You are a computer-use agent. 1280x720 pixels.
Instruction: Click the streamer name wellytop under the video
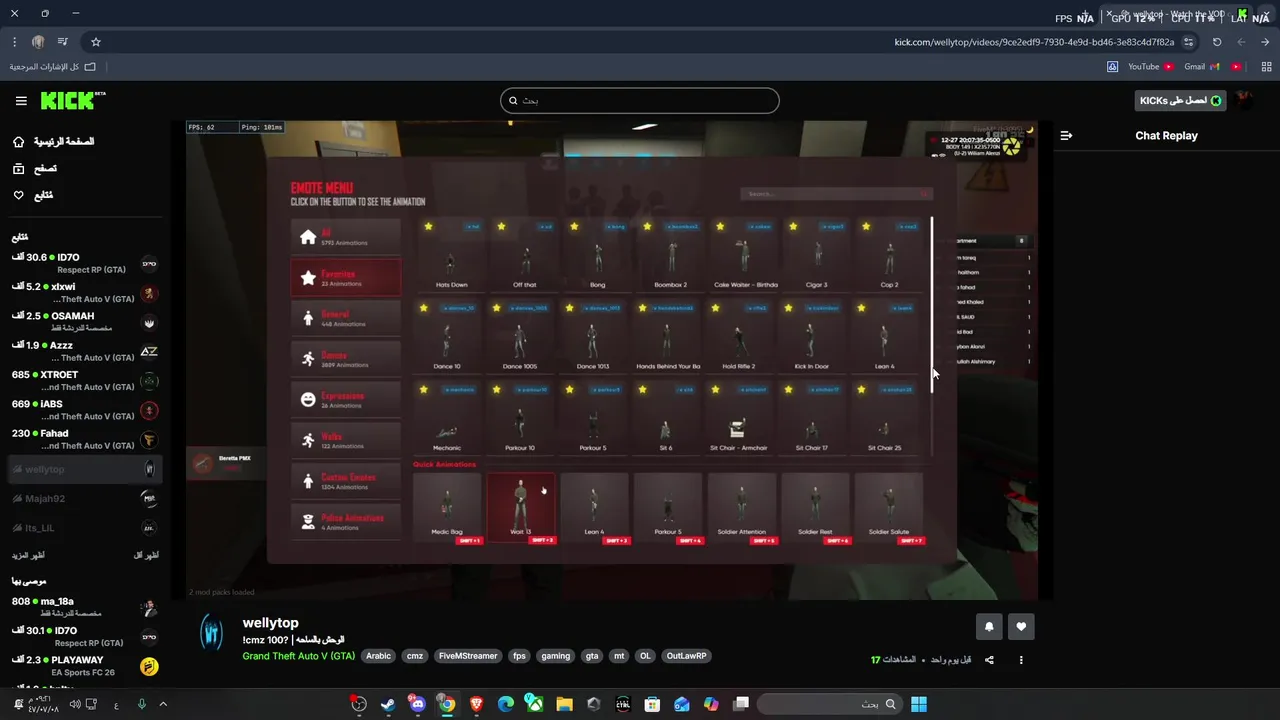tap(270, 623)
